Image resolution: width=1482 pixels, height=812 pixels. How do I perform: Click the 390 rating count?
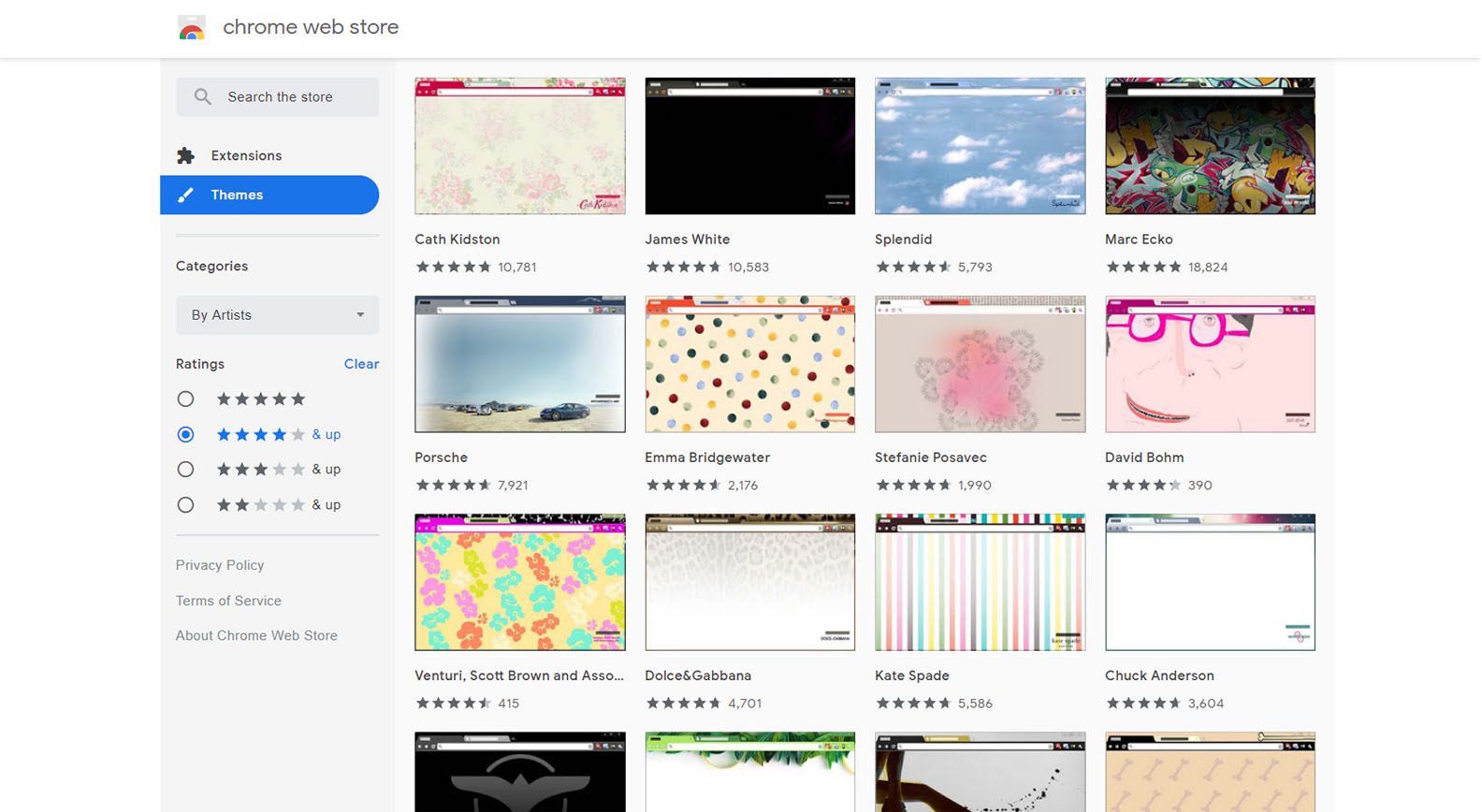click(x=1199, y=485)
